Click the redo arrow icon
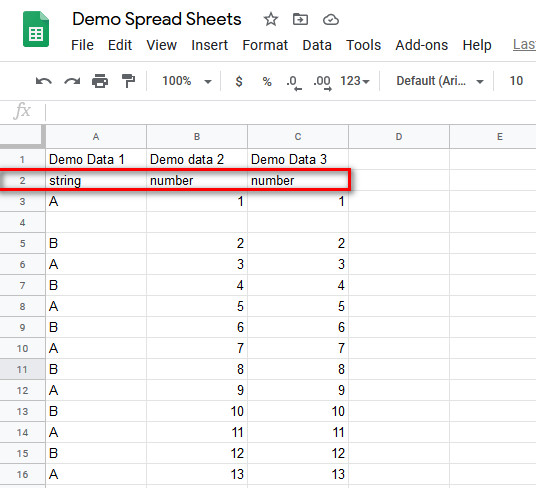This screenshot has width=536, height=488. click(72, 81)
